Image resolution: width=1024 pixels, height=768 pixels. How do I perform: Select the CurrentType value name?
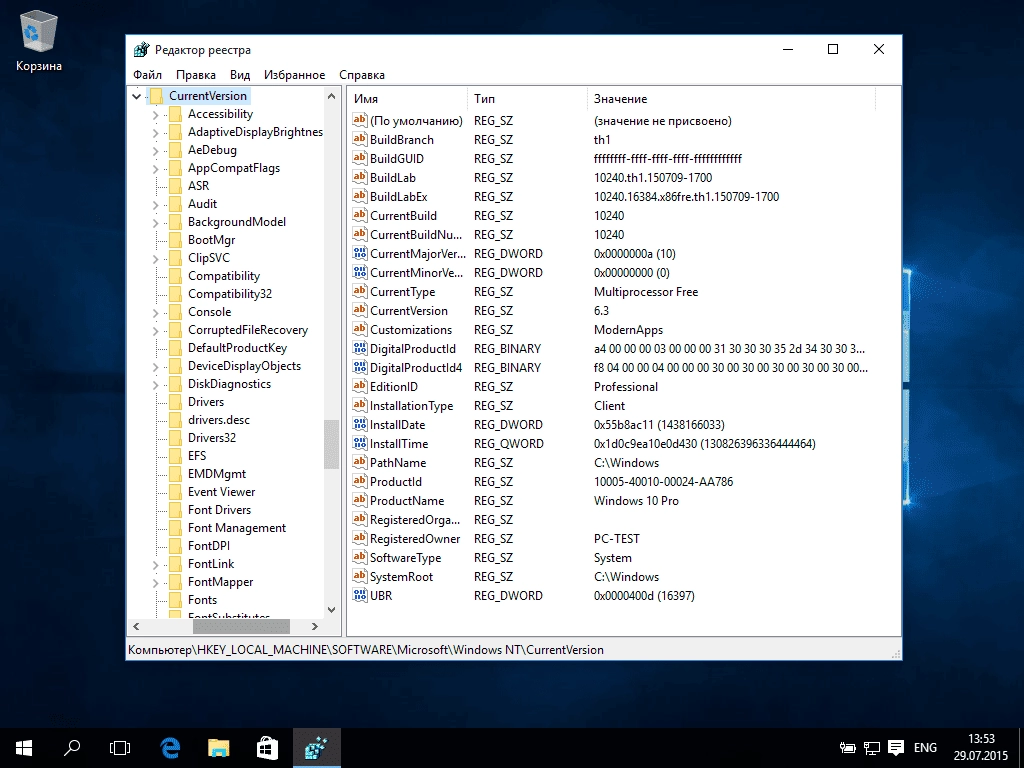pyautogui.click(x=402, y=292)
